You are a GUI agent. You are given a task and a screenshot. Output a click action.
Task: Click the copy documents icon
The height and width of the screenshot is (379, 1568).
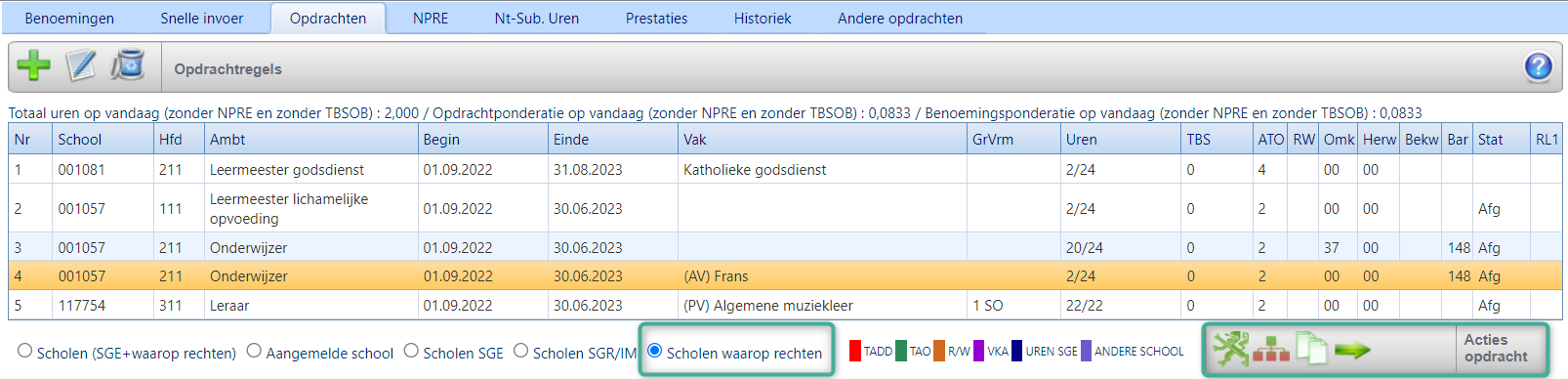1311,349
